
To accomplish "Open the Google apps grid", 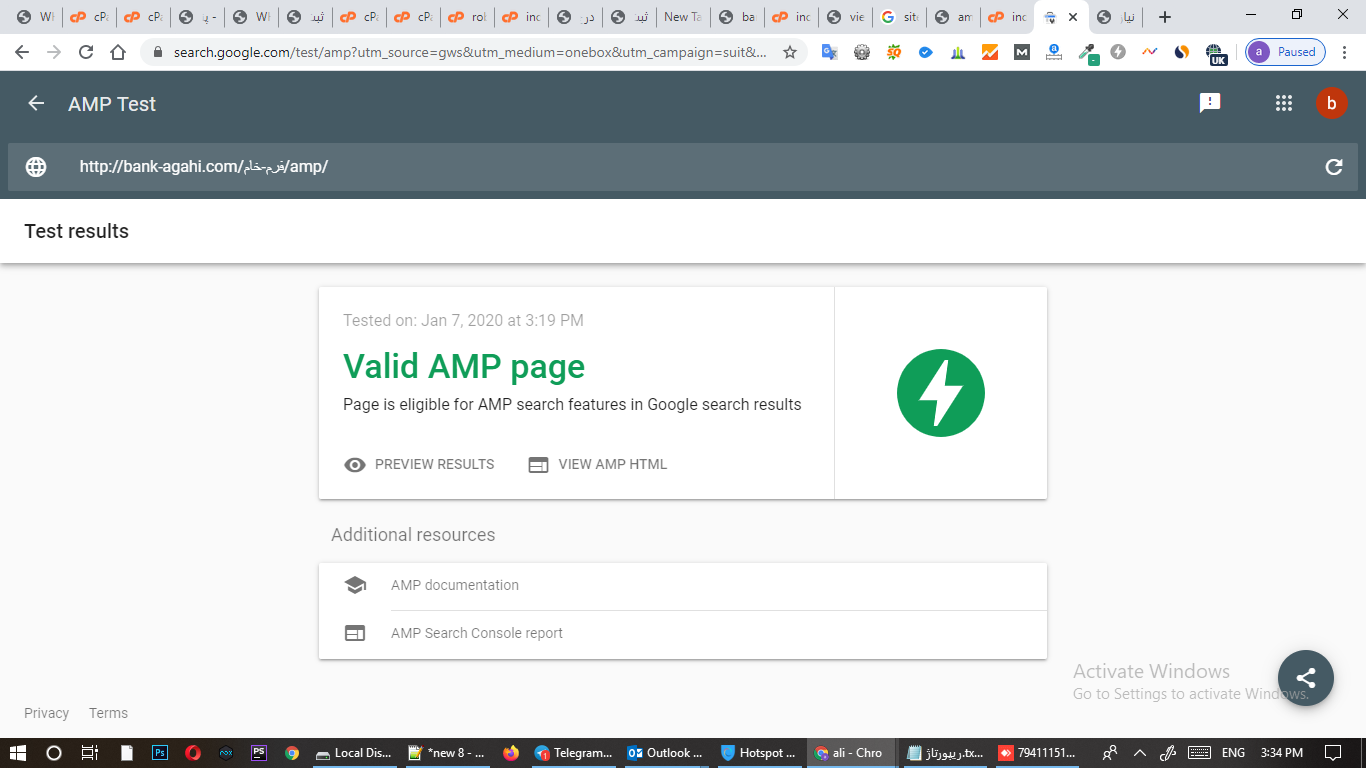I will pyautogui.click(x=1284, y=103).
